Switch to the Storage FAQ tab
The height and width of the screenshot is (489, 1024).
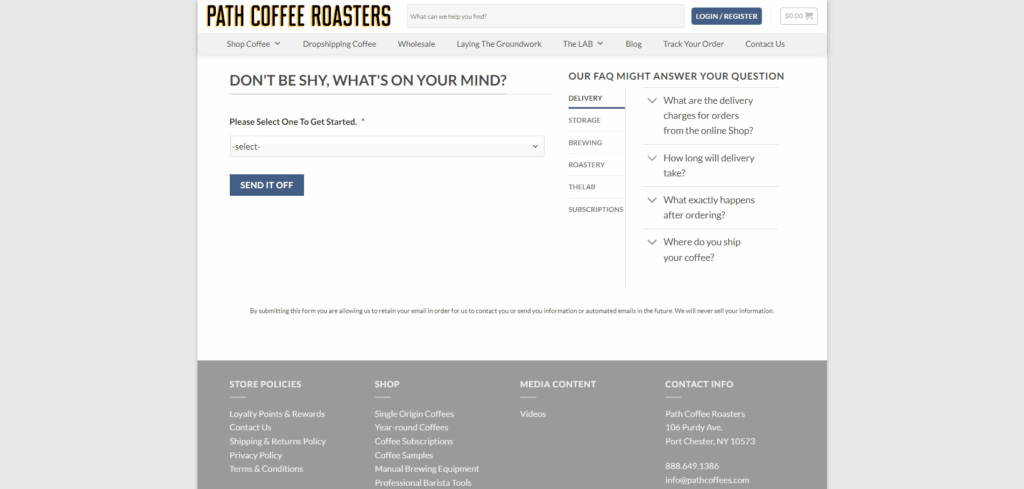pos(596,120)
